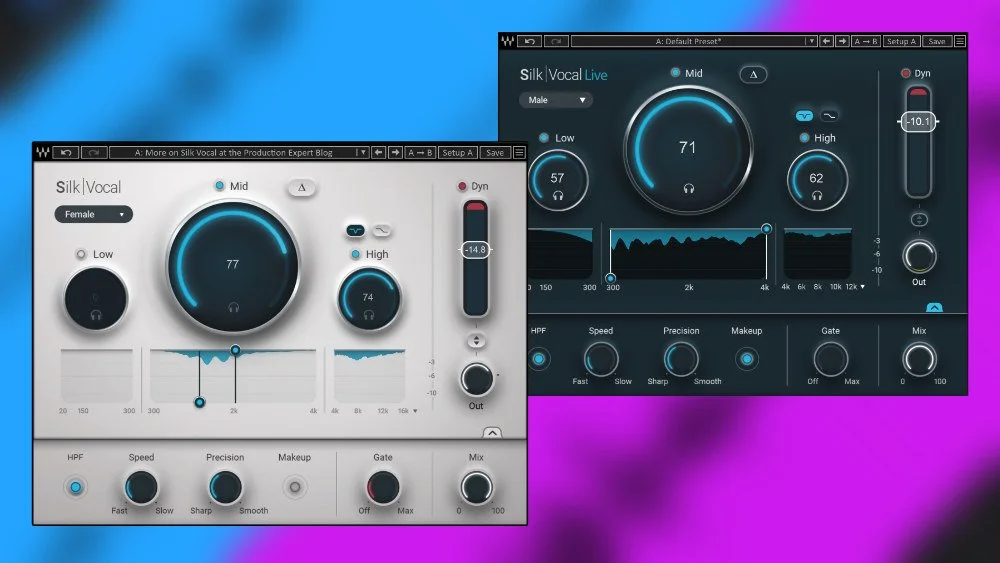Select shelf filter shape in Silk Vocal Live

(829, 115)
